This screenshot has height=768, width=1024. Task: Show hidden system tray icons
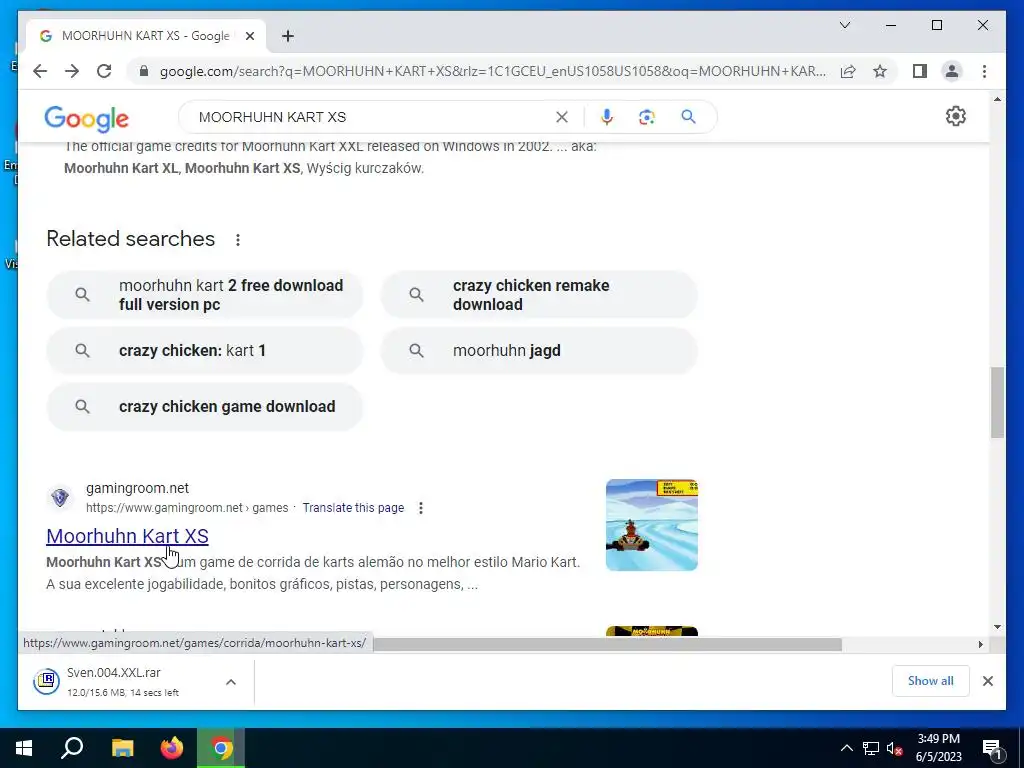pos(846,748)
